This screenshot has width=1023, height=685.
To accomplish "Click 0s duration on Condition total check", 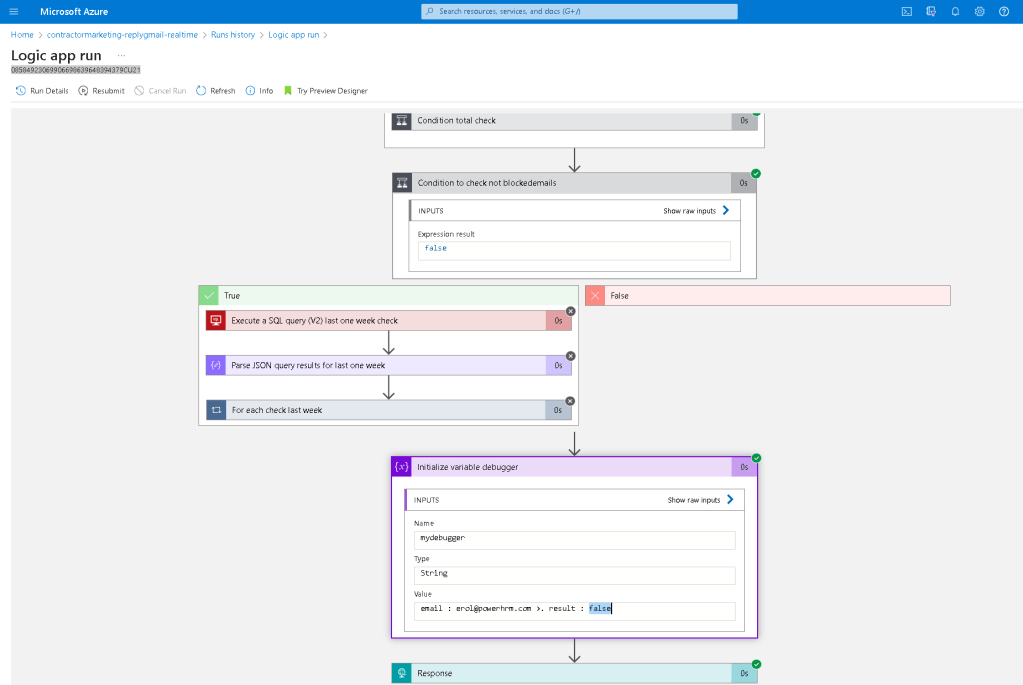I will 744,121.
